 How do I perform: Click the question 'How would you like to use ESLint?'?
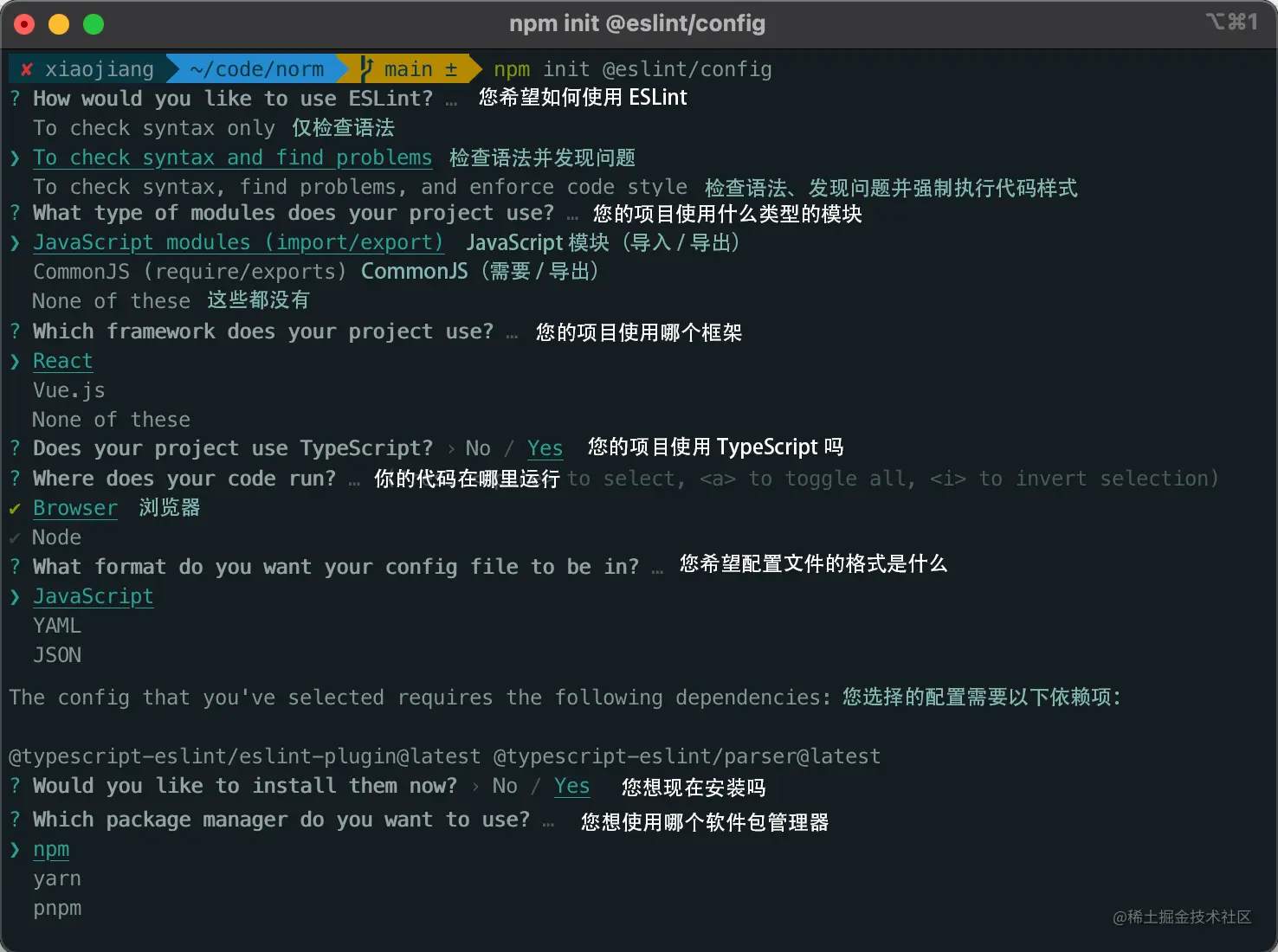tap(233, 99)
